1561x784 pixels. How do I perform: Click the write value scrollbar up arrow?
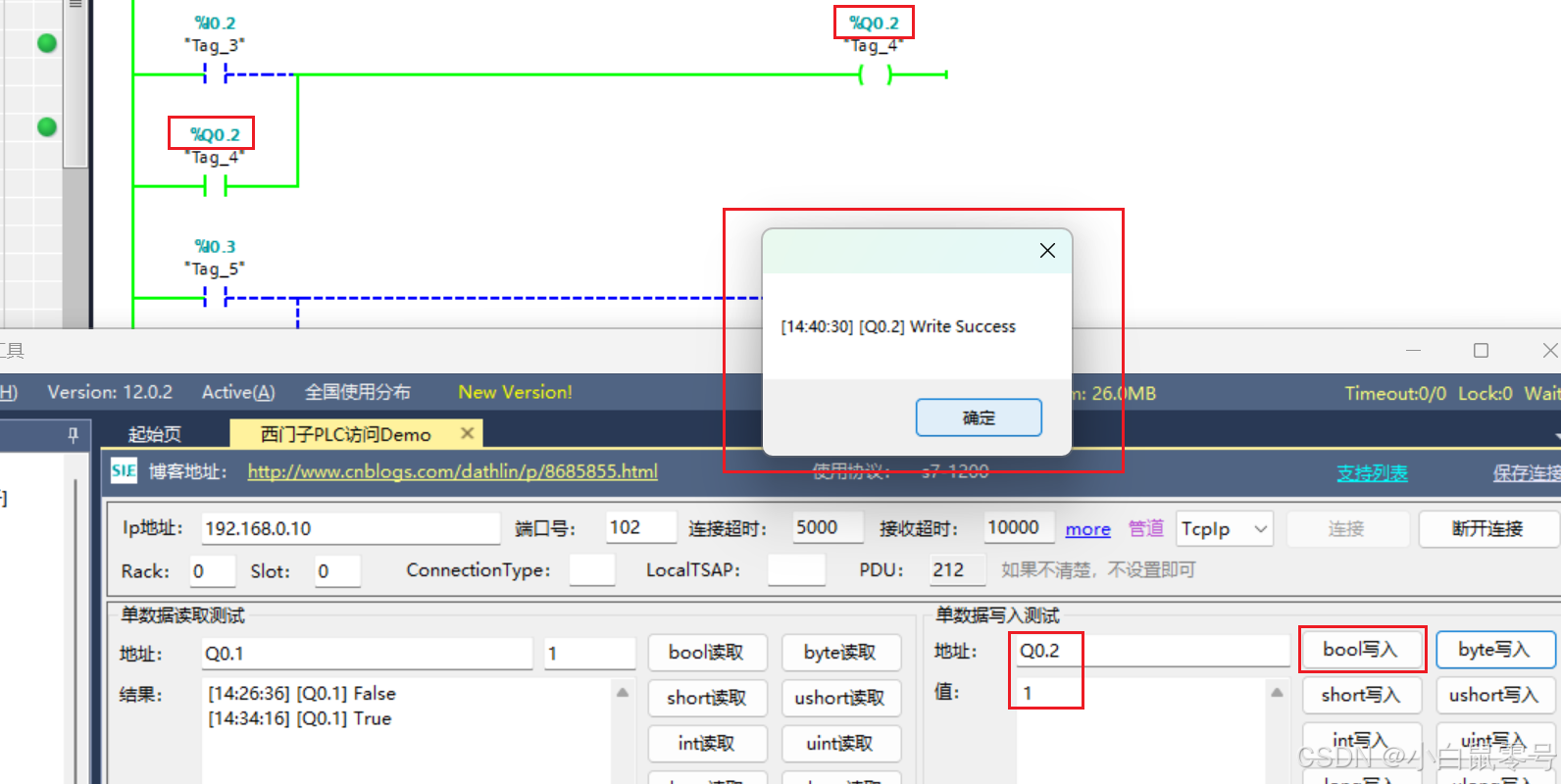click(x=1277, y=692)
